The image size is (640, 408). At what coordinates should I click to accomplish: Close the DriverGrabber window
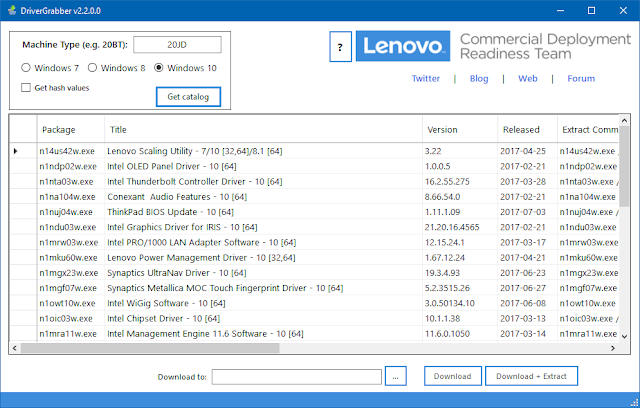(623, 10)
